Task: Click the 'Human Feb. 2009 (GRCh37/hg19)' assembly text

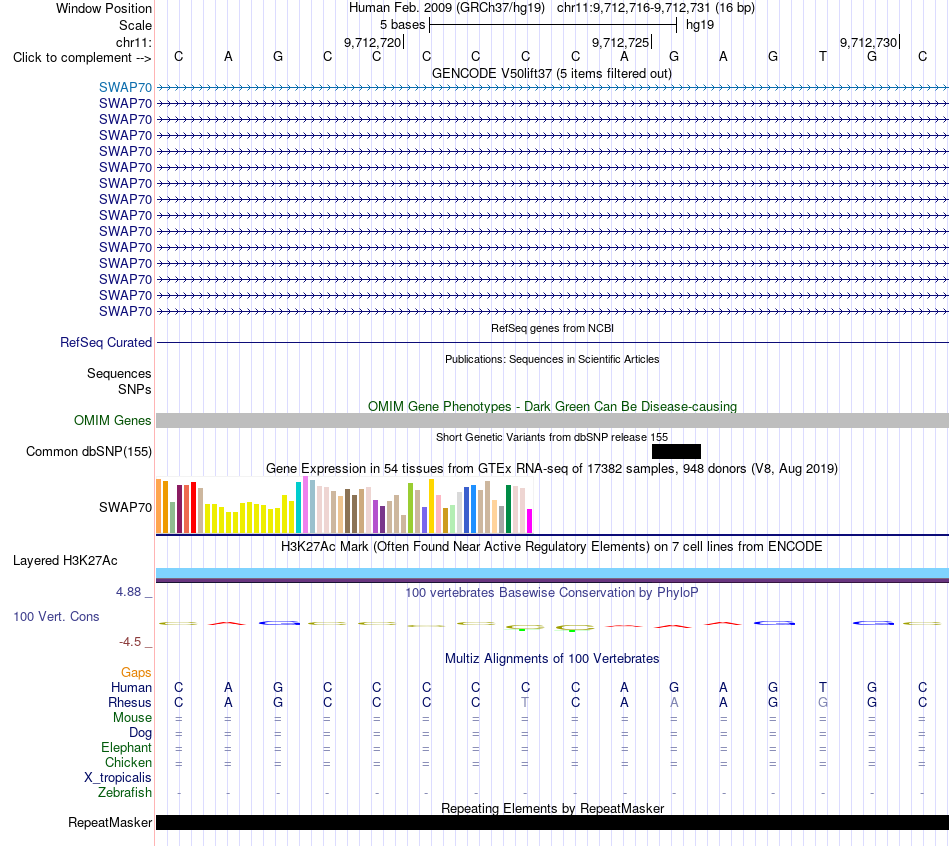Action: coord(447,8)
